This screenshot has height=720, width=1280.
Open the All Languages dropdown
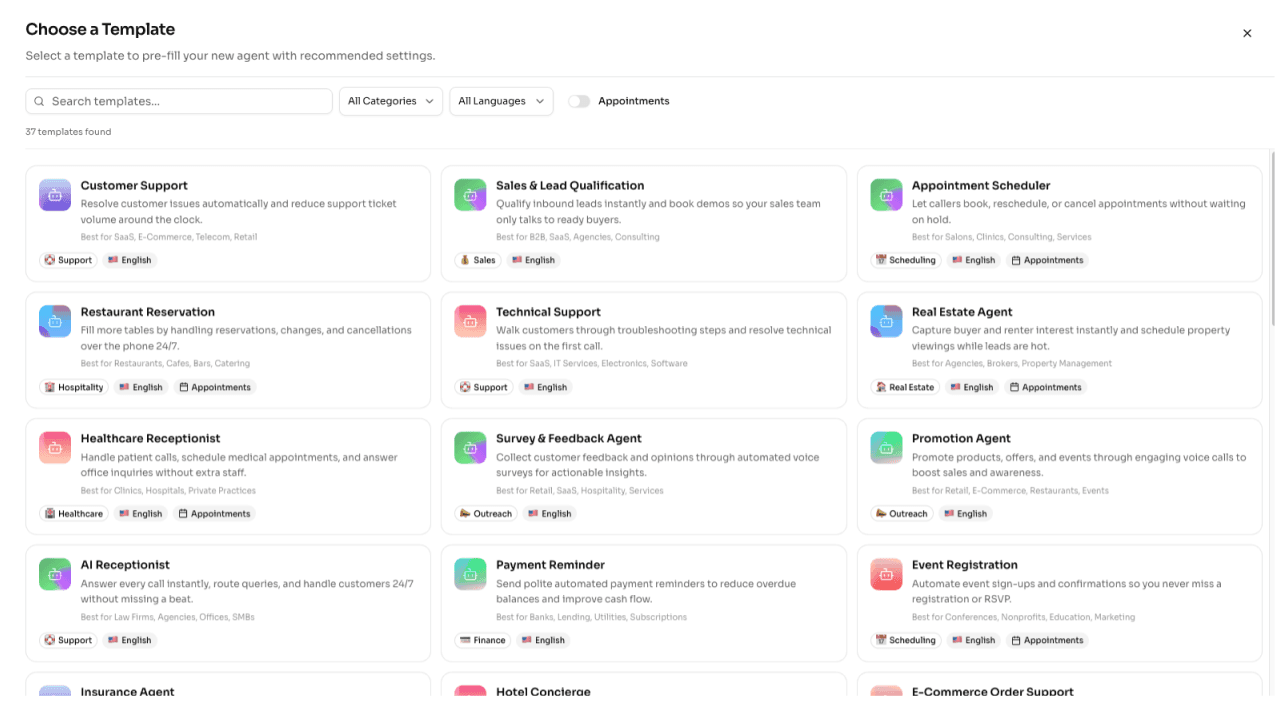[501, 101]
